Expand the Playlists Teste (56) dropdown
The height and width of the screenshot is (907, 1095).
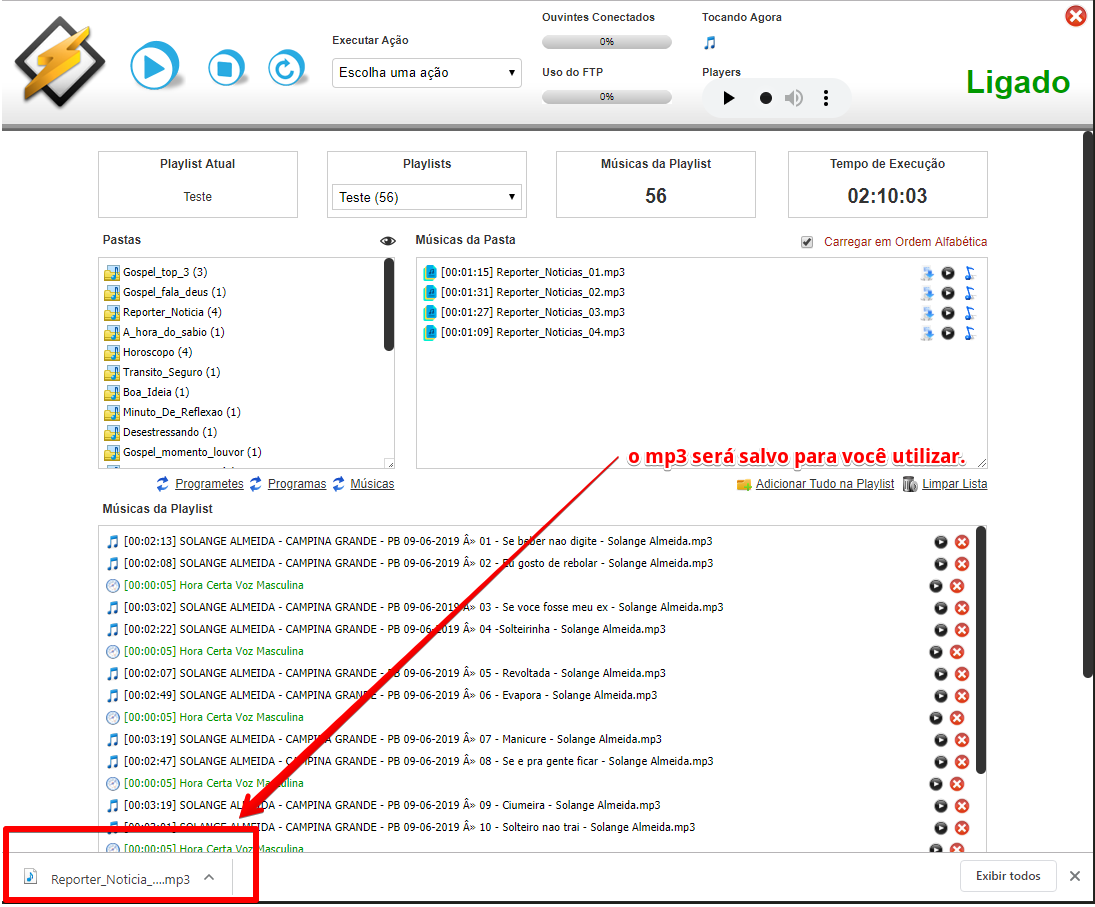427,197
